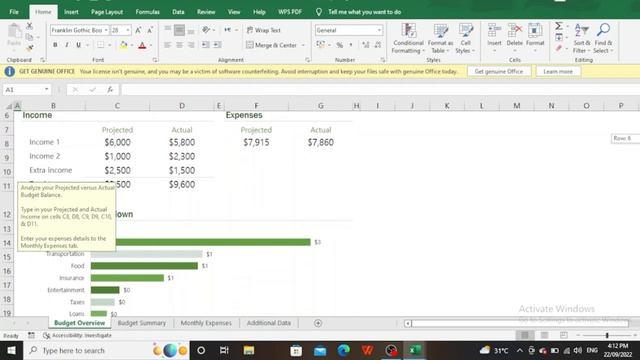The image size is (640, 360).
Task: Apply fill color bucket icon
Action: click(x=123, y=45)
